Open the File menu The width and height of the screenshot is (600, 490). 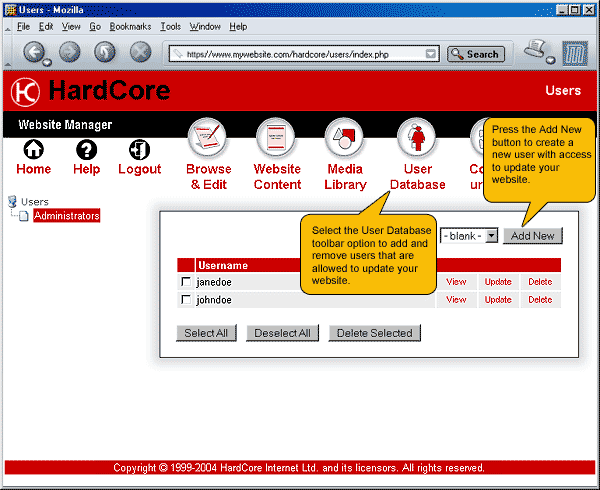[x=23, y=26]
